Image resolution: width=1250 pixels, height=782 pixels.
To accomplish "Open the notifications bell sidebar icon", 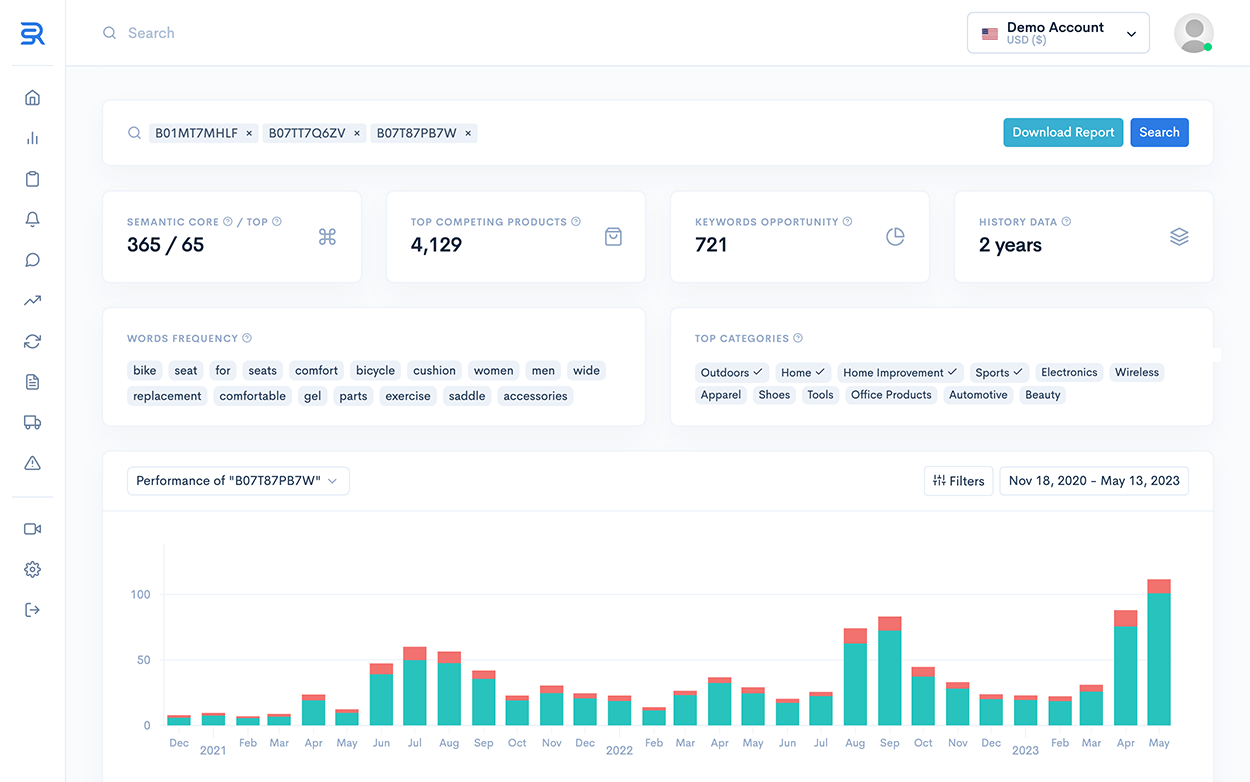I will coord(32,220).
